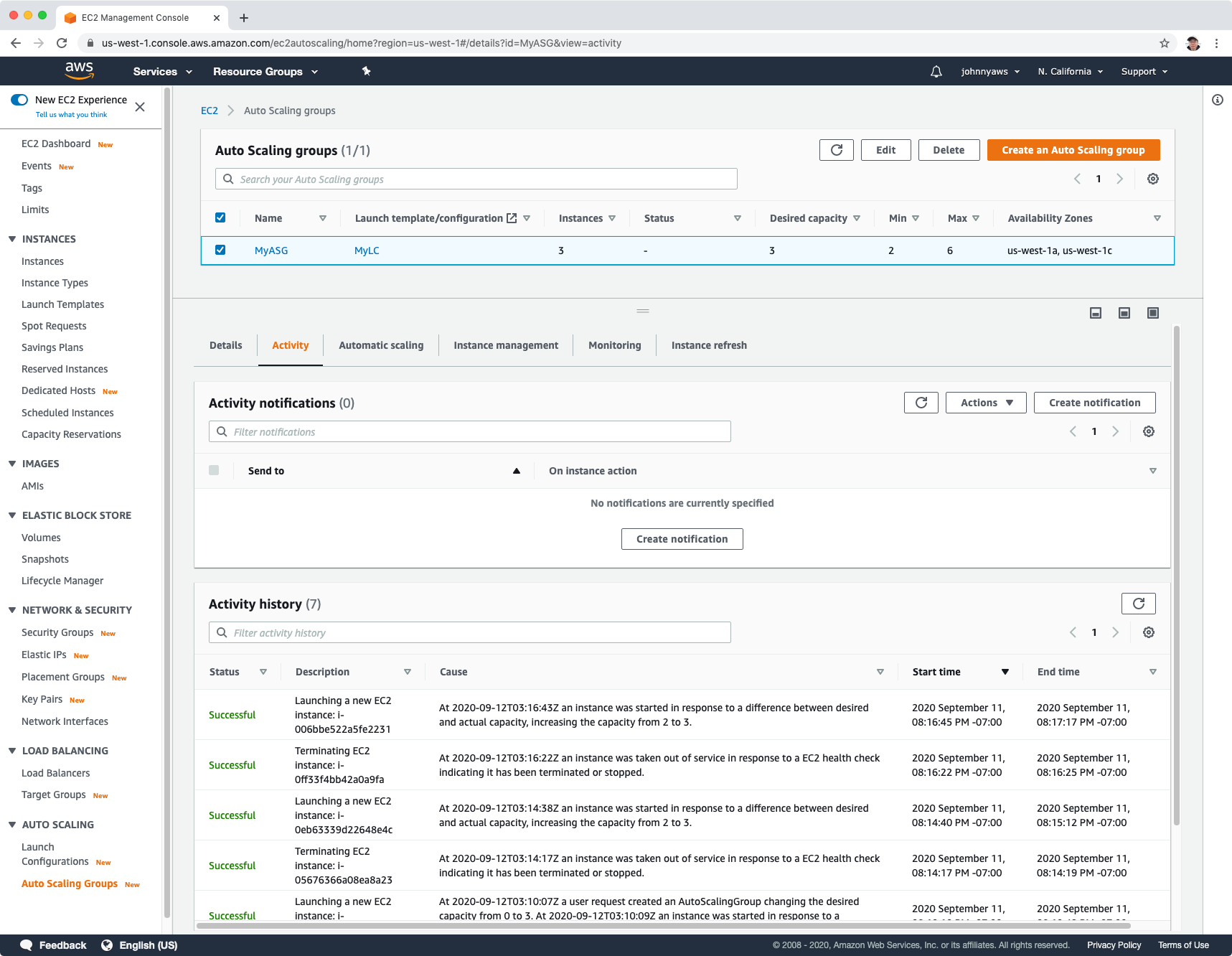This screenshot has height=956, width=1232.
Task: Maximize the details split panel
Action: coord(1153,313)
